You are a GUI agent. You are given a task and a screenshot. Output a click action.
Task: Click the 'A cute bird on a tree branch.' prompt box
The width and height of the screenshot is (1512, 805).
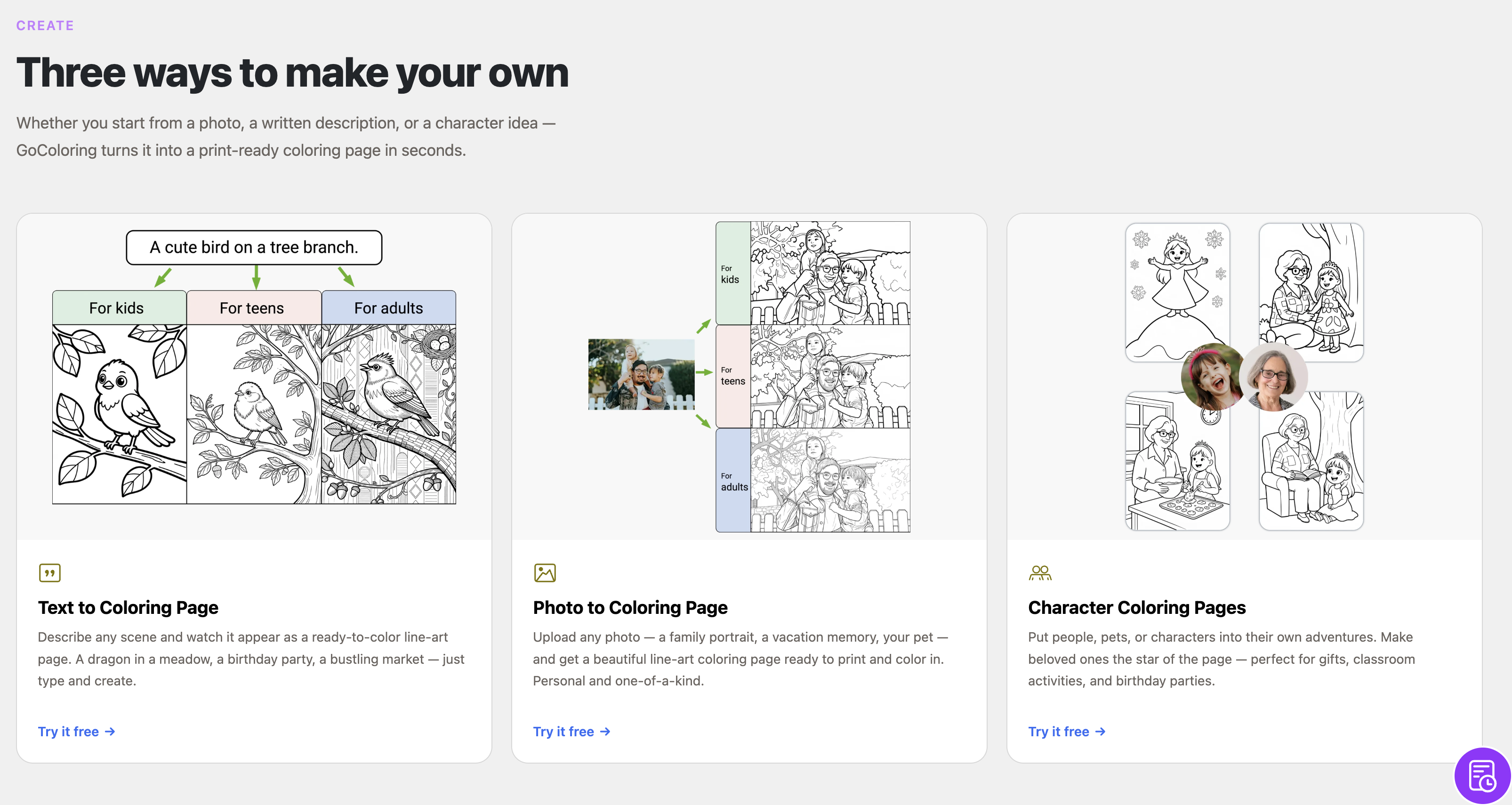point(254,247)
